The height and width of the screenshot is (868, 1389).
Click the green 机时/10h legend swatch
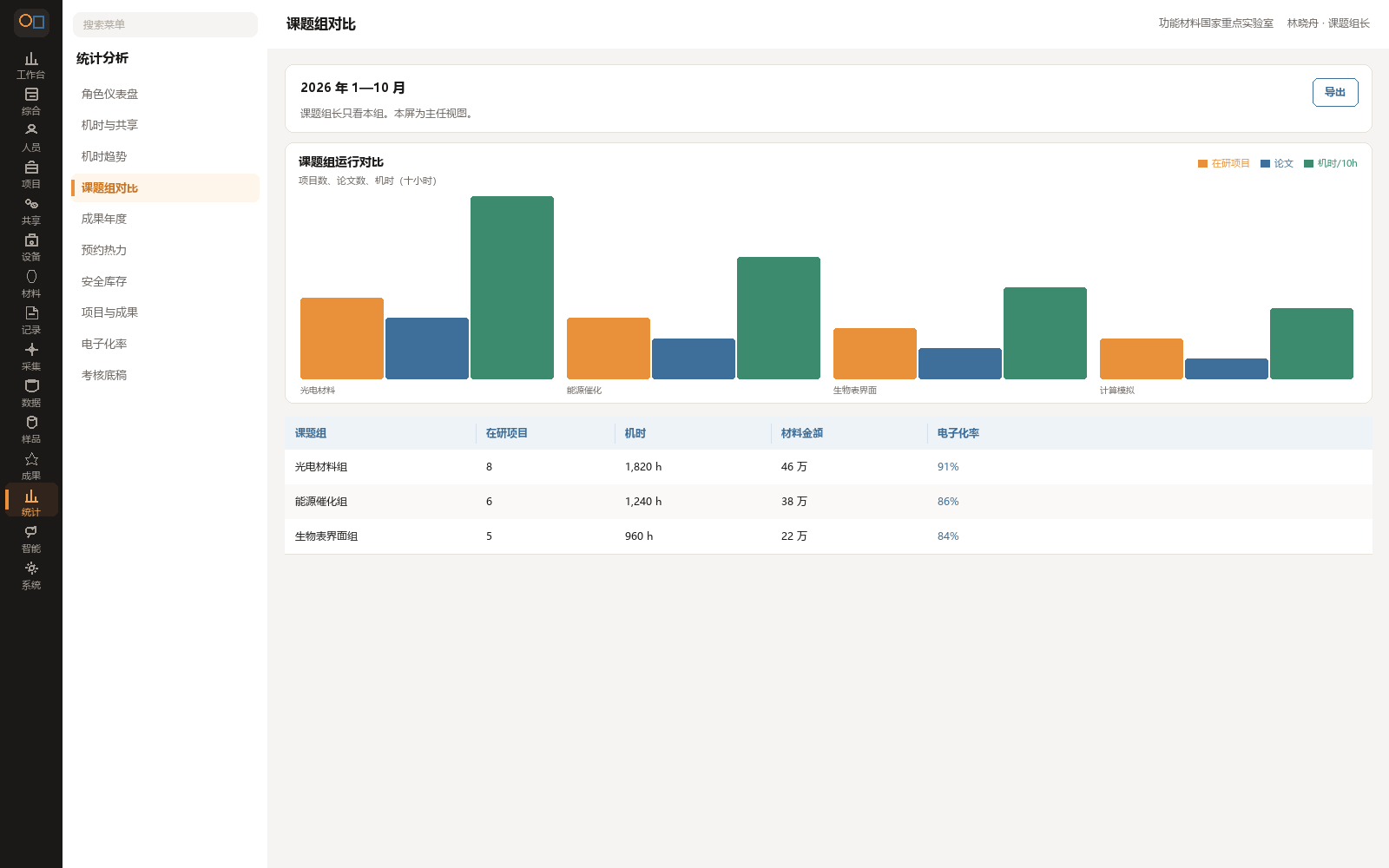click(1308, 164)
